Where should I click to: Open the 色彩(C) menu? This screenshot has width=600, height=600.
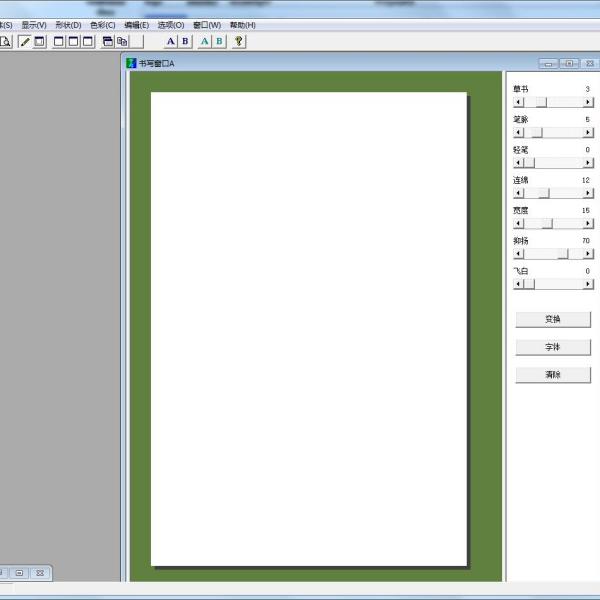[102, 25]
